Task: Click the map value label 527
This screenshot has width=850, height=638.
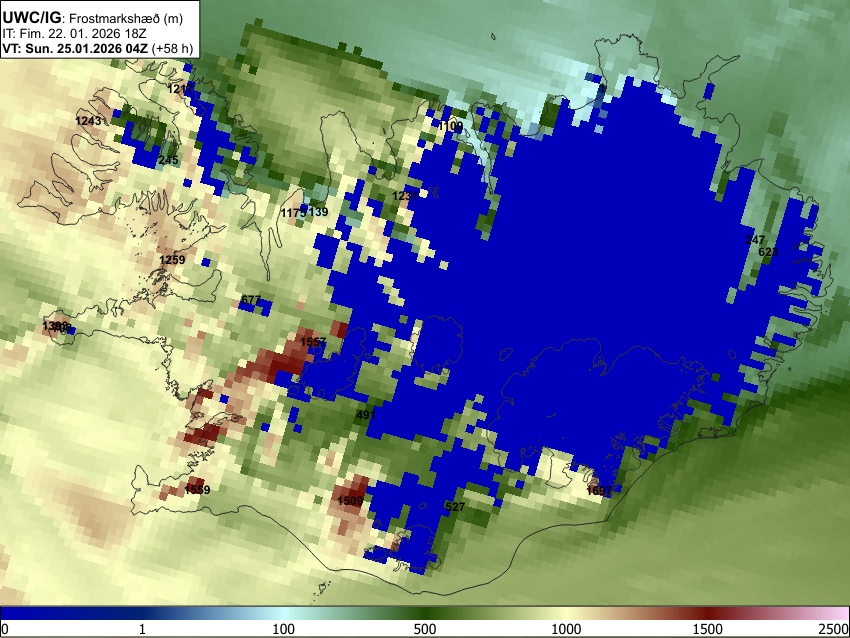Action: tap(455, 507)
